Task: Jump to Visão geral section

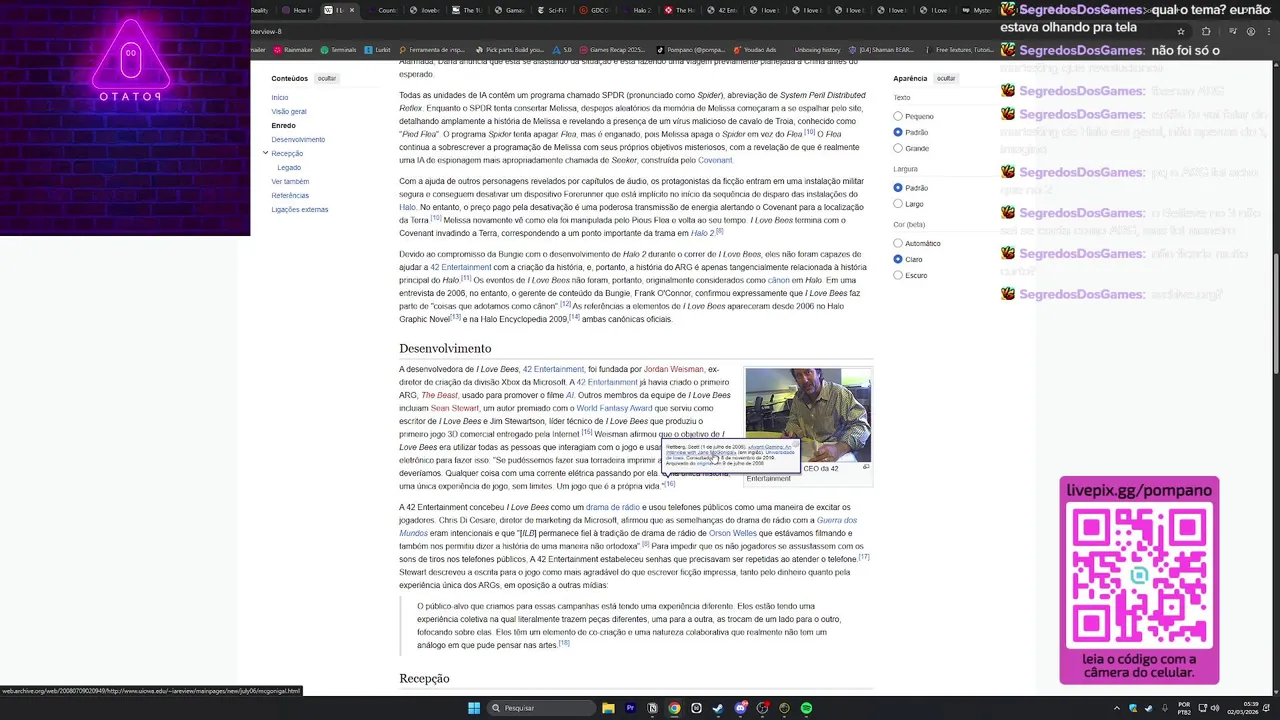Action: [x=289, y=112]
